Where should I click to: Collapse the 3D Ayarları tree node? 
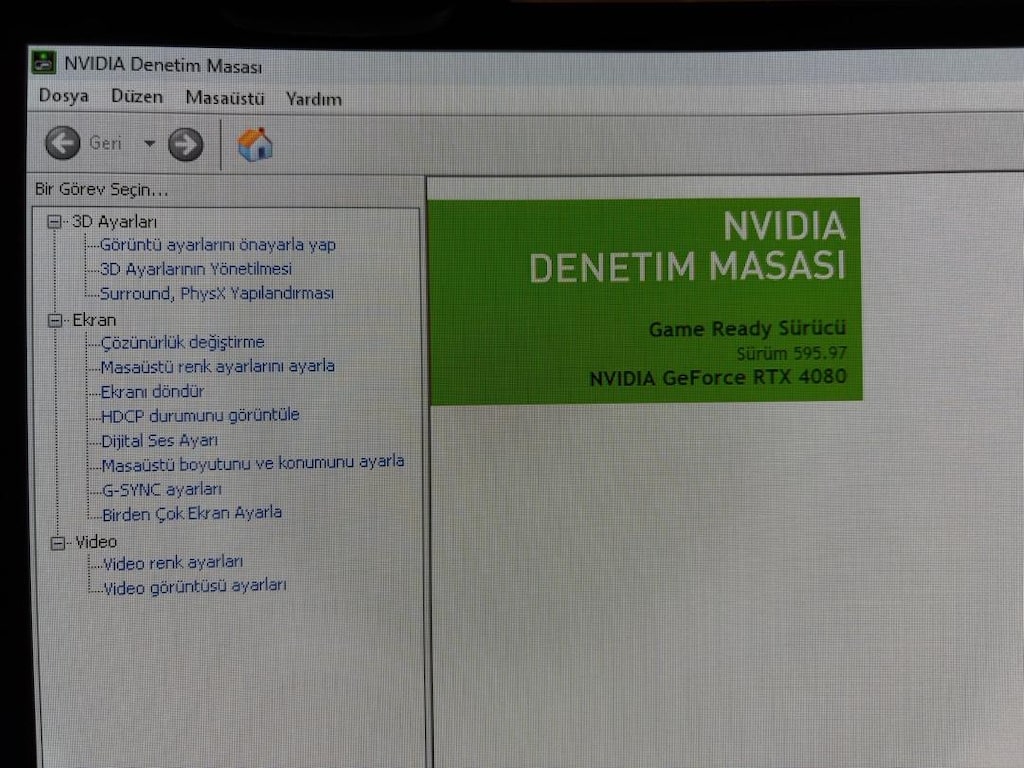tap(54, 222)
